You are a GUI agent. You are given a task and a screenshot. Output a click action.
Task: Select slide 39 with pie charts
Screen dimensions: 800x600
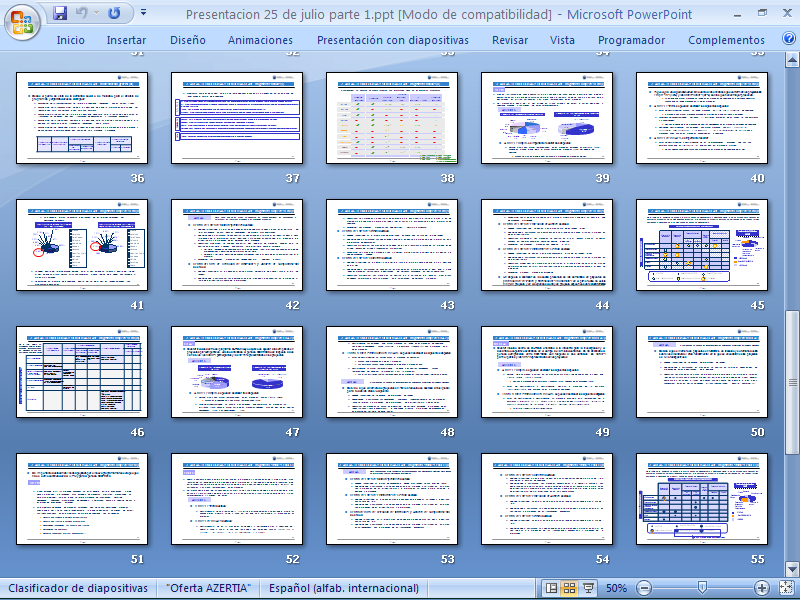tap(547, 118)
